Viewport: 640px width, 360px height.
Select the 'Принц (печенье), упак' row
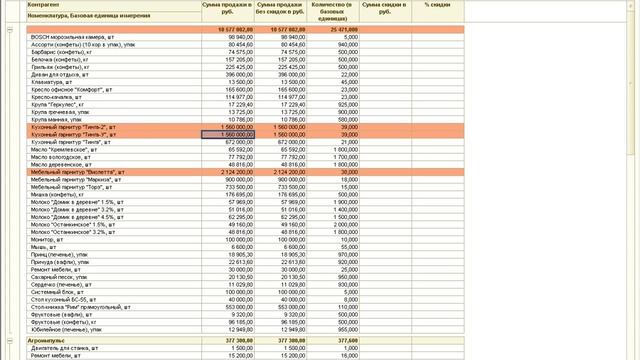[245, 254]
